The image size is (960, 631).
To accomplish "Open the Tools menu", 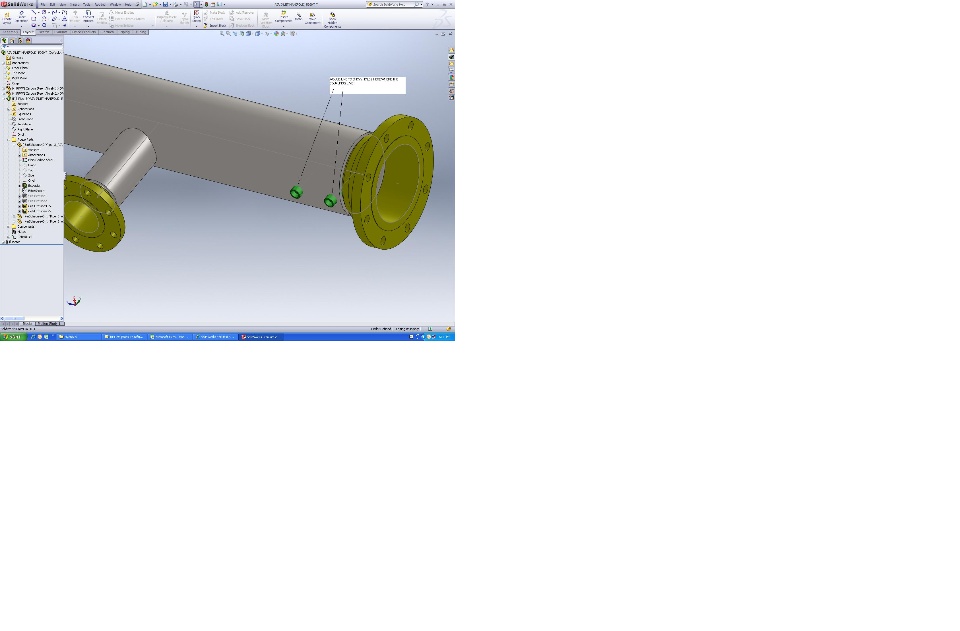I will pyautogui.click(x=86, y=4).
